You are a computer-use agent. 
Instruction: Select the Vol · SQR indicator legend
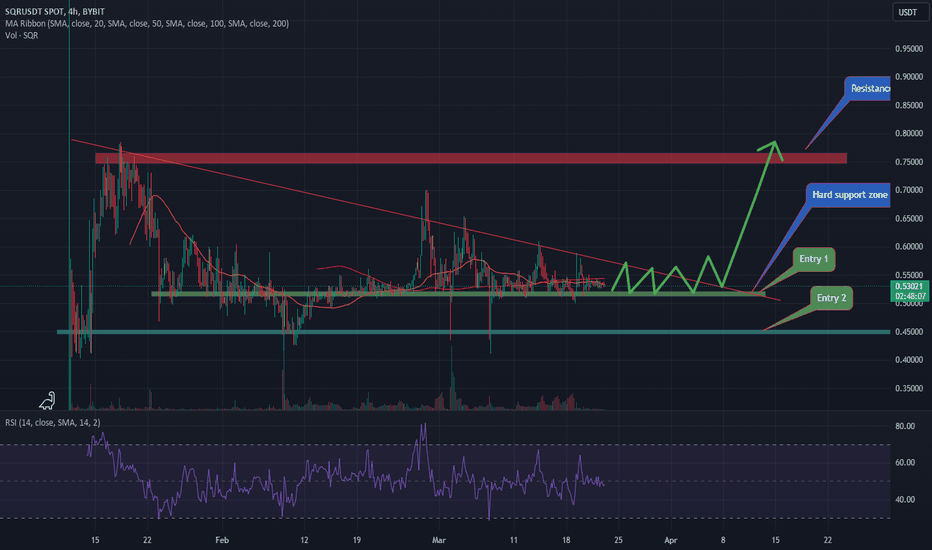tap(21, 35)
